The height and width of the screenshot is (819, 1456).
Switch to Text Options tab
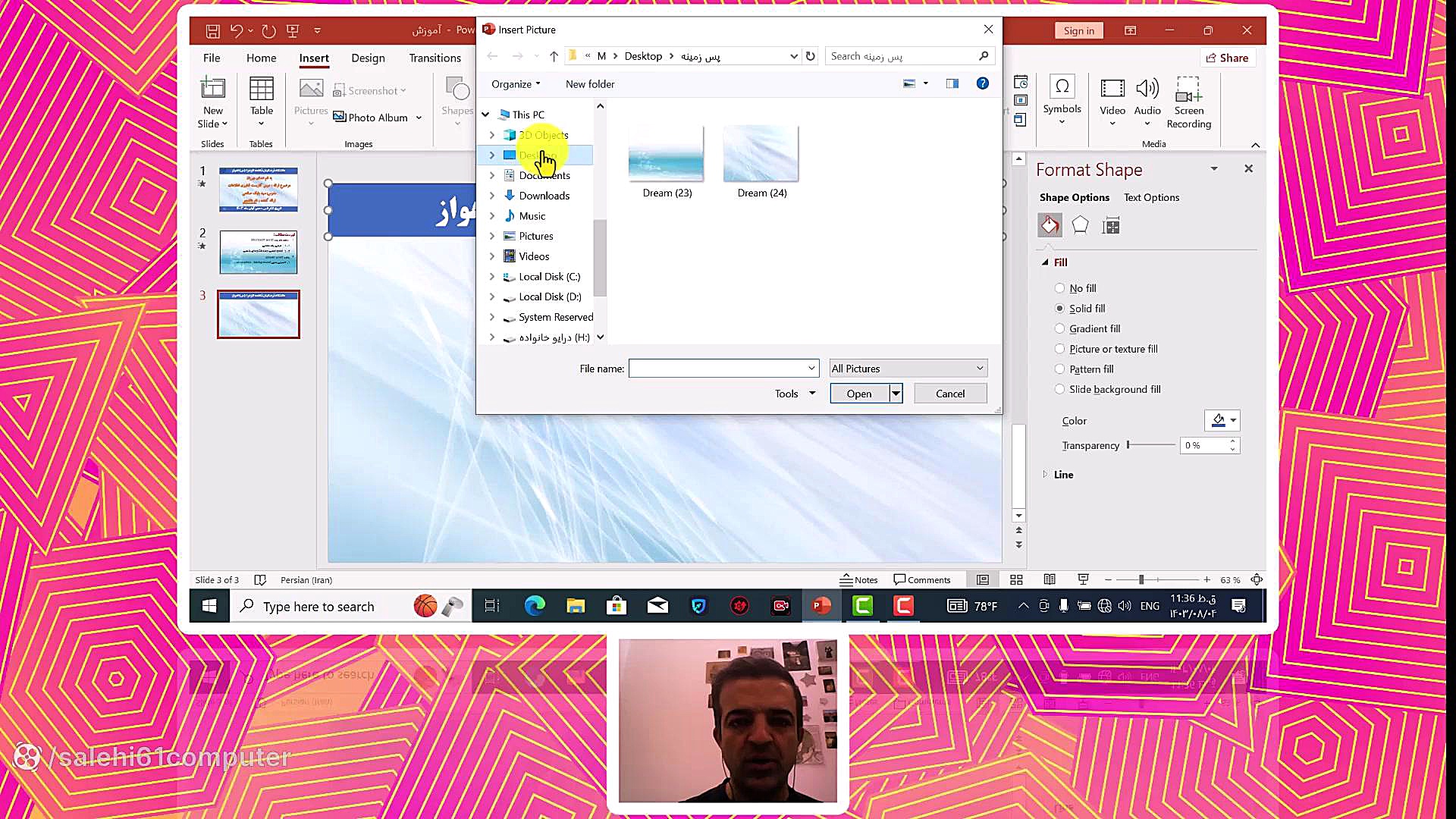coord(1151,197)
